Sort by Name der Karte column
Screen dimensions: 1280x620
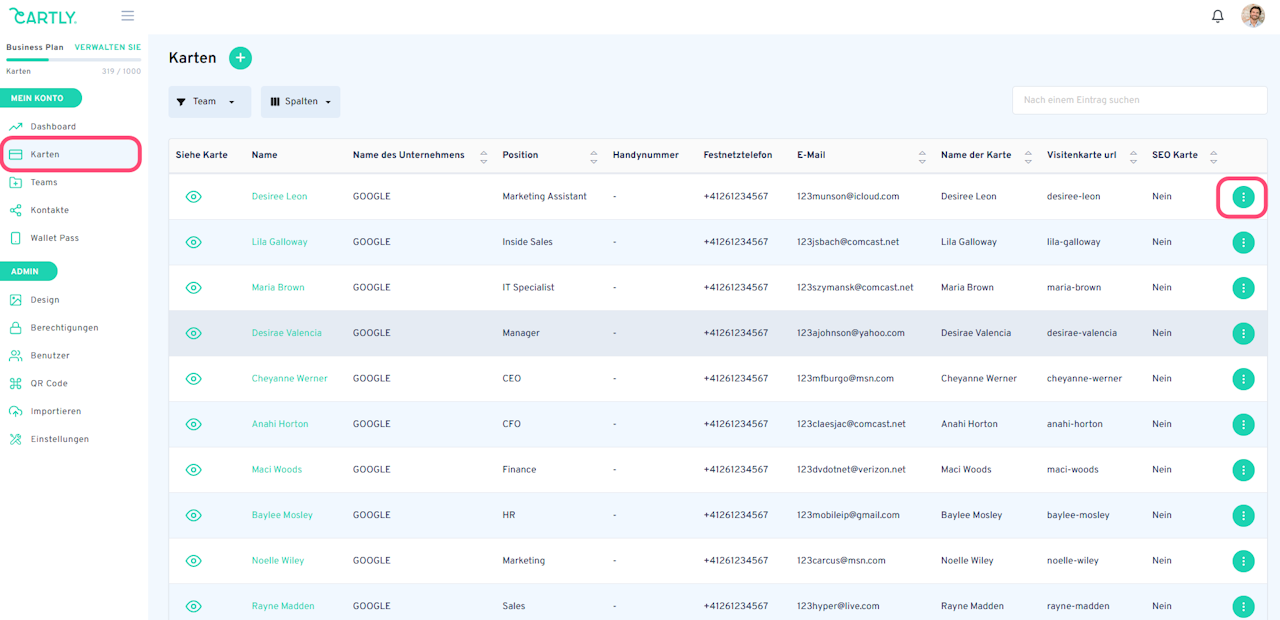pyautogui.click(x=1028, y=156)
